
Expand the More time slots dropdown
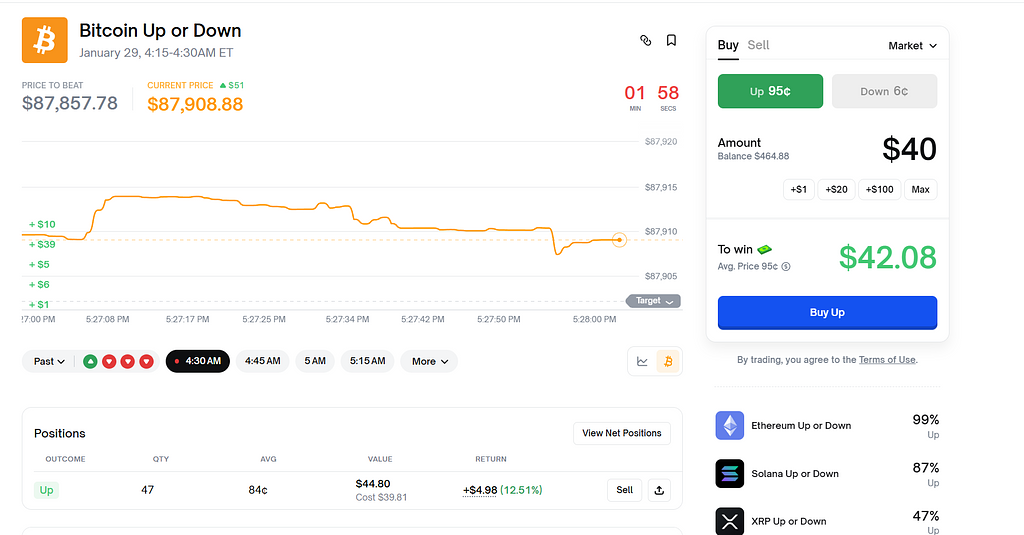pyautogui.click(x=429, y=361)
